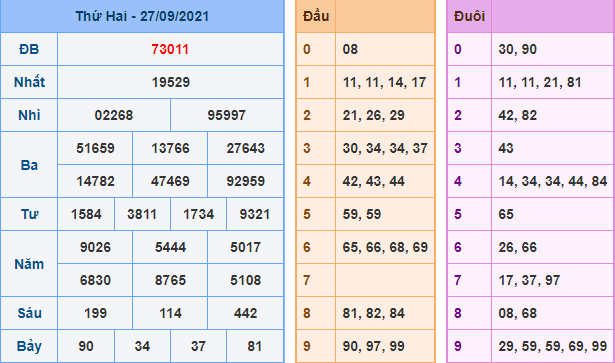
Task: Click the number 5108
Action: [246, 280]
